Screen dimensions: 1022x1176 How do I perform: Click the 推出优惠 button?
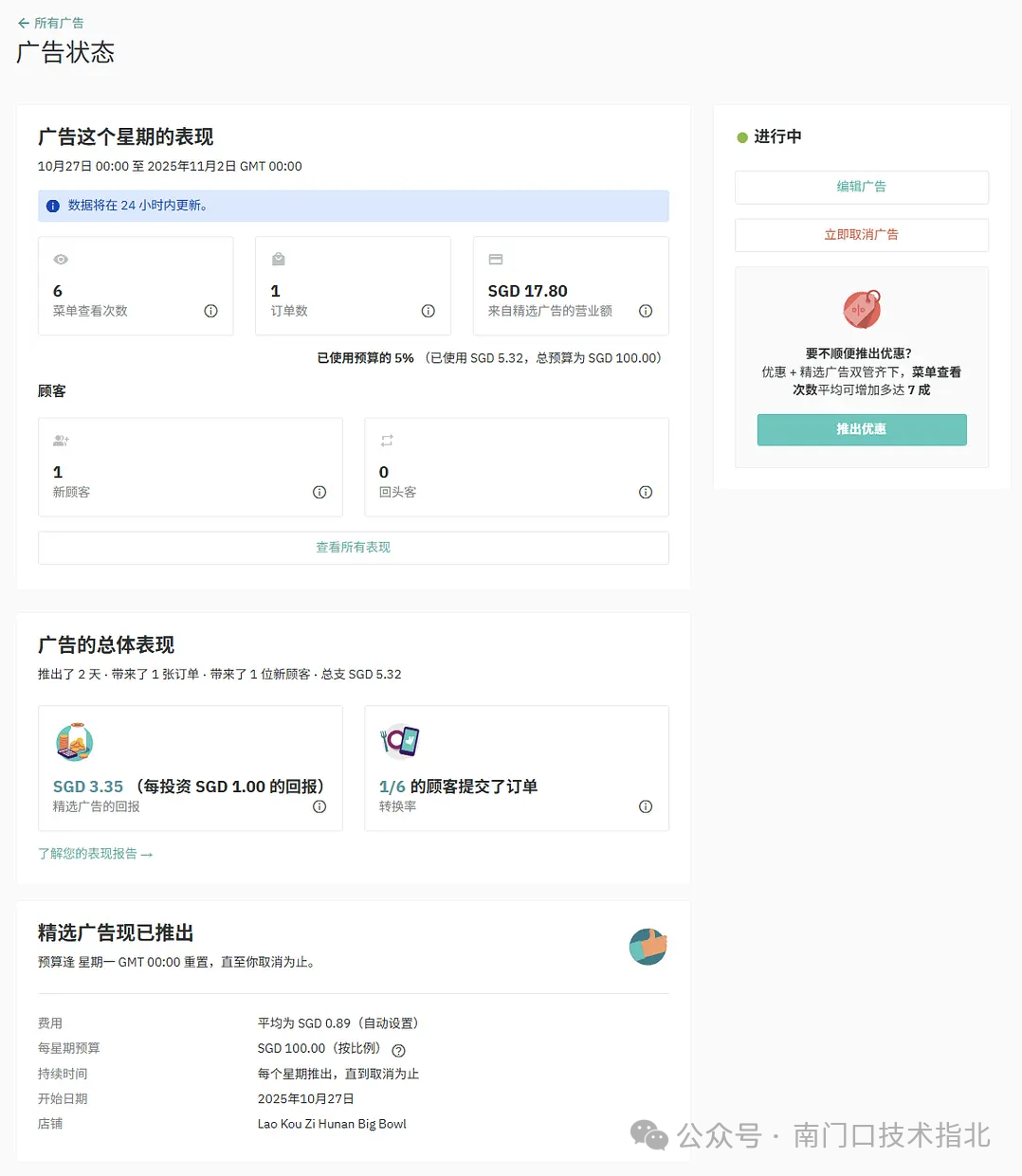coord(862,429)
